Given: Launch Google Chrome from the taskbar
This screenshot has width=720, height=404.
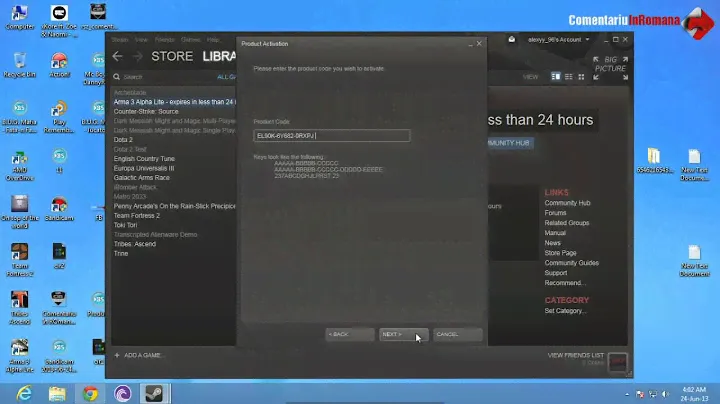Looking at the screenshot, I should point(90,391).
